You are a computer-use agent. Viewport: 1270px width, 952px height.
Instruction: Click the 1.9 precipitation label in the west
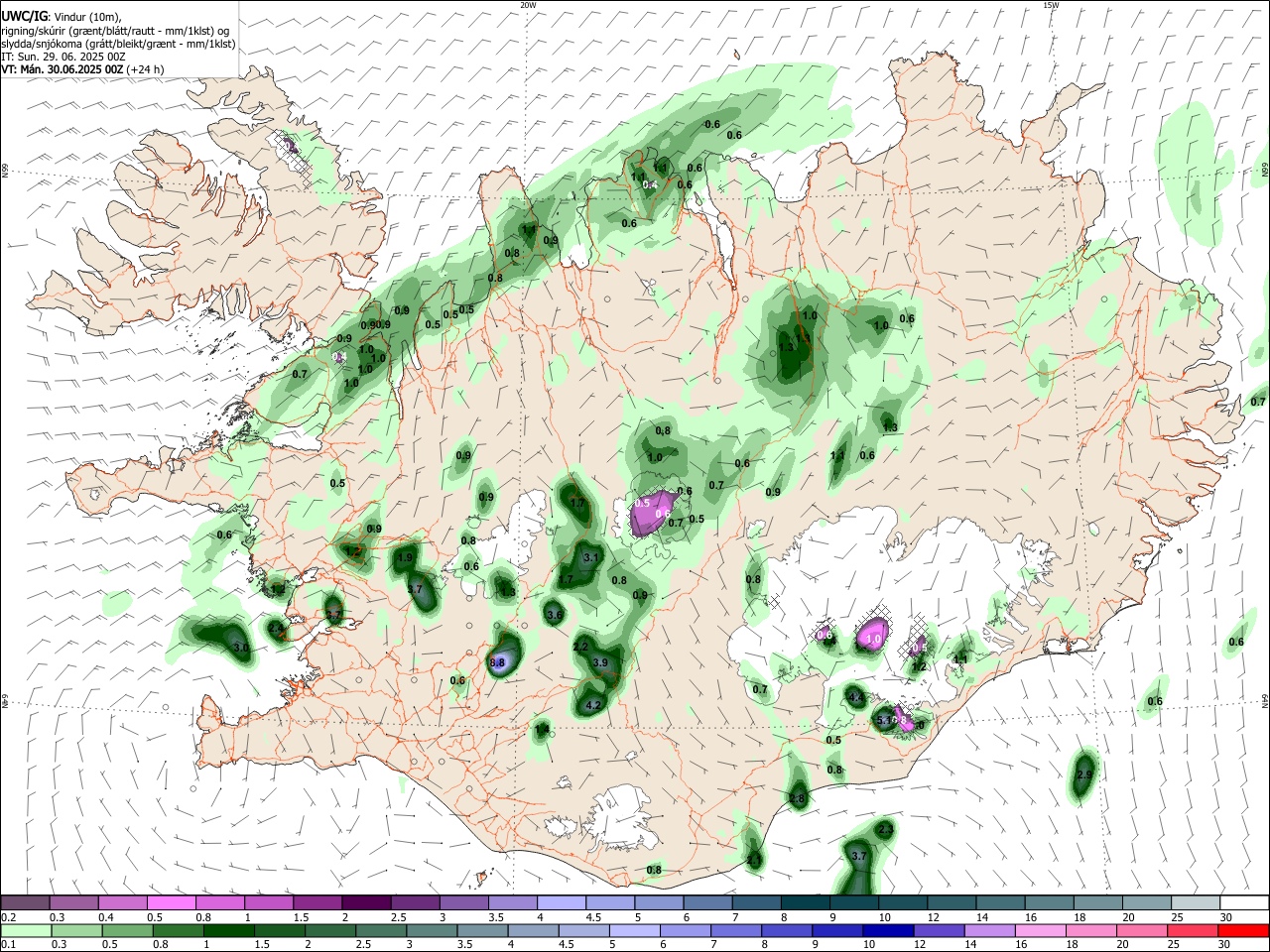(x=404, y=558)
